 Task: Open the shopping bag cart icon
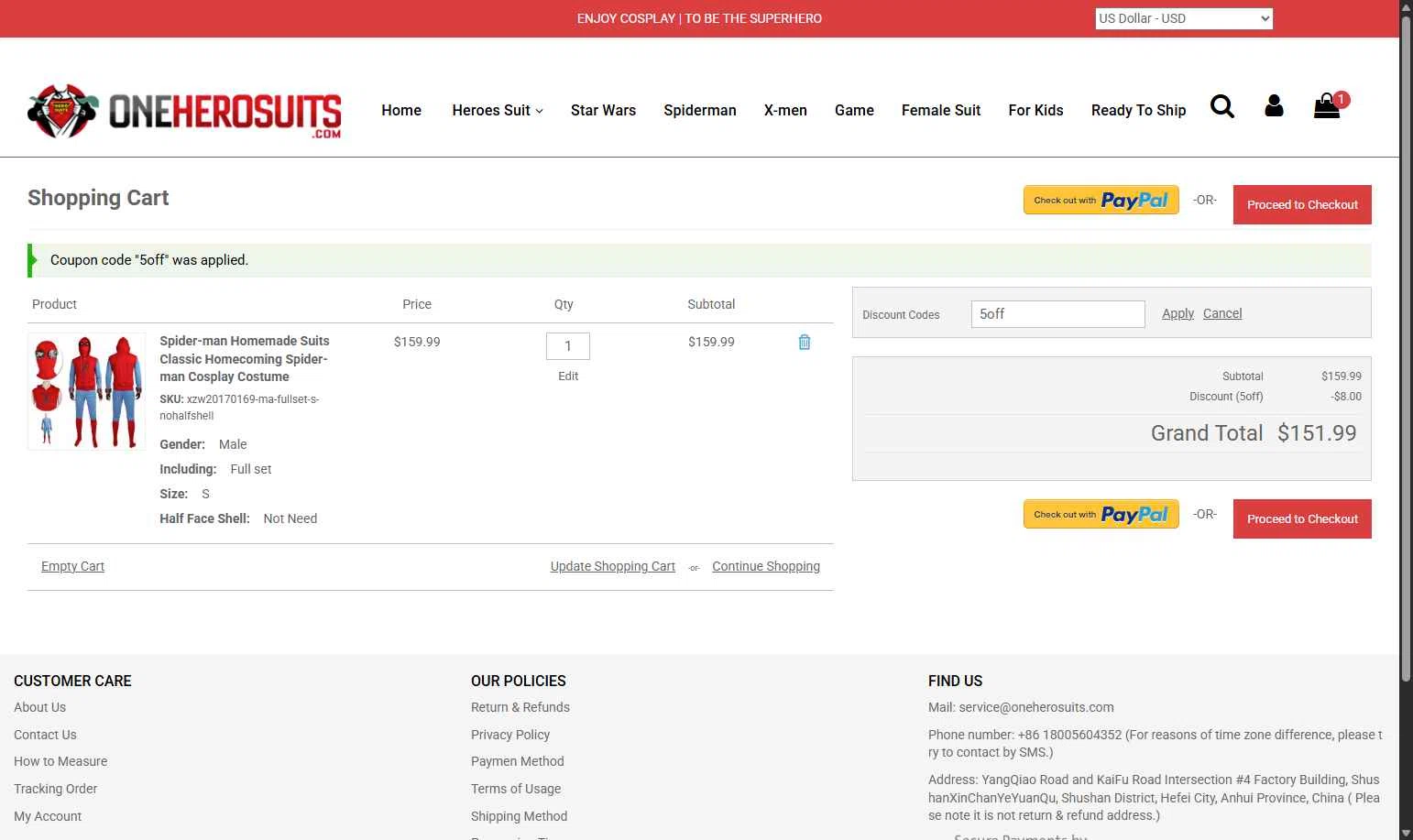point(1327,106)
